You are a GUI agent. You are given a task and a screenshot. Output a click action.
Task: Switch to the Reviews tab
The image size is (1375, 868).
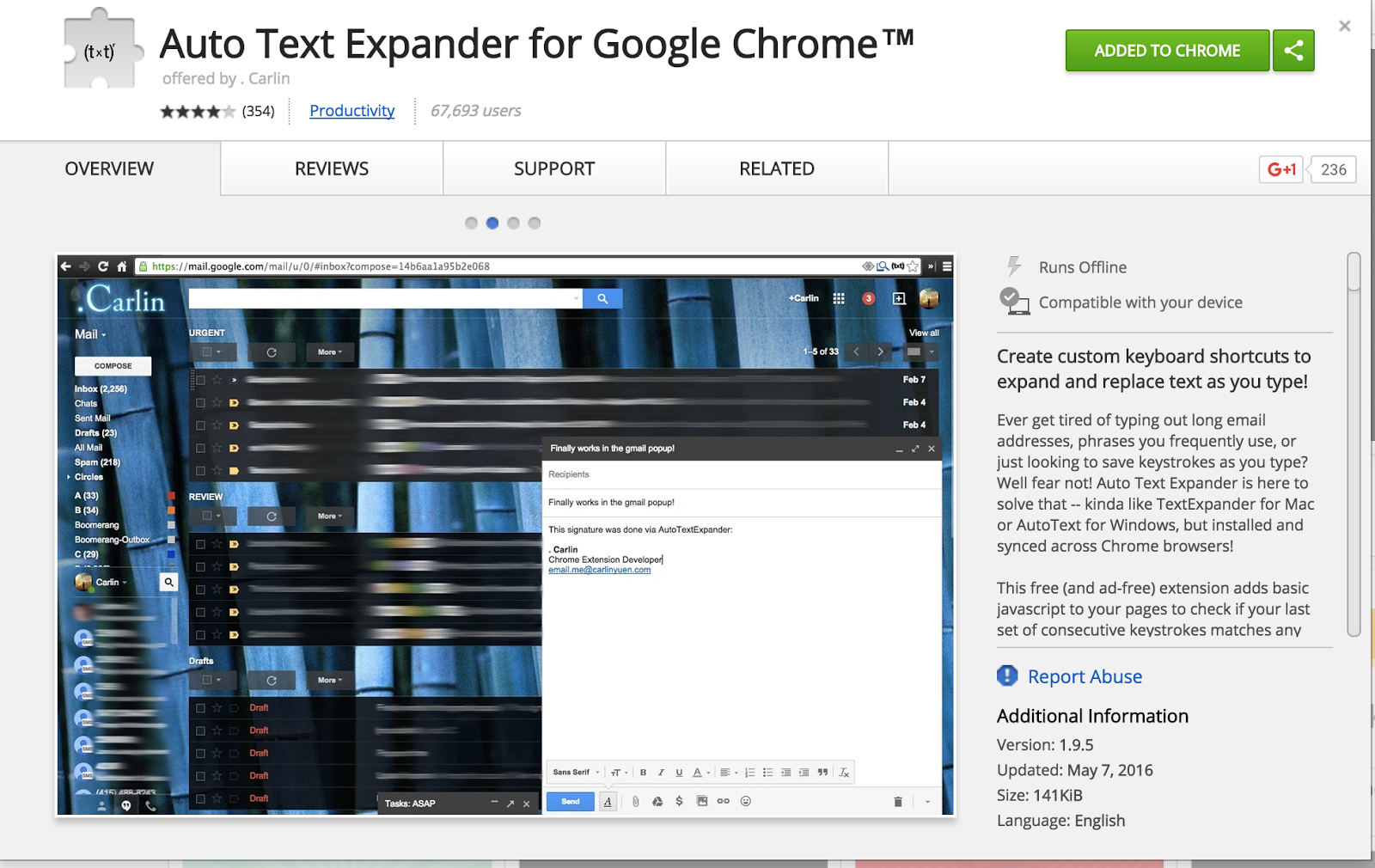tap(332, 168)
